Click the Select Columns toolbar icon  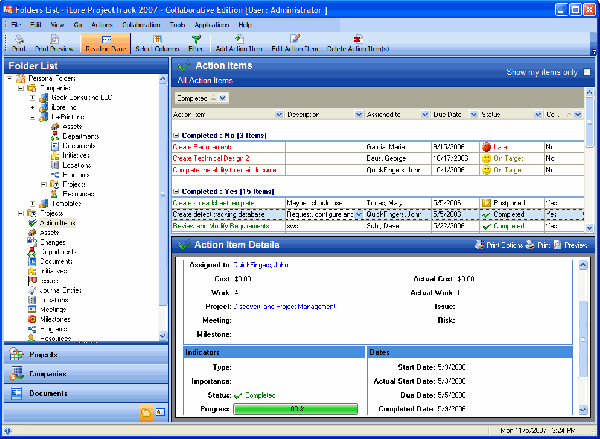tap(155, 42)
